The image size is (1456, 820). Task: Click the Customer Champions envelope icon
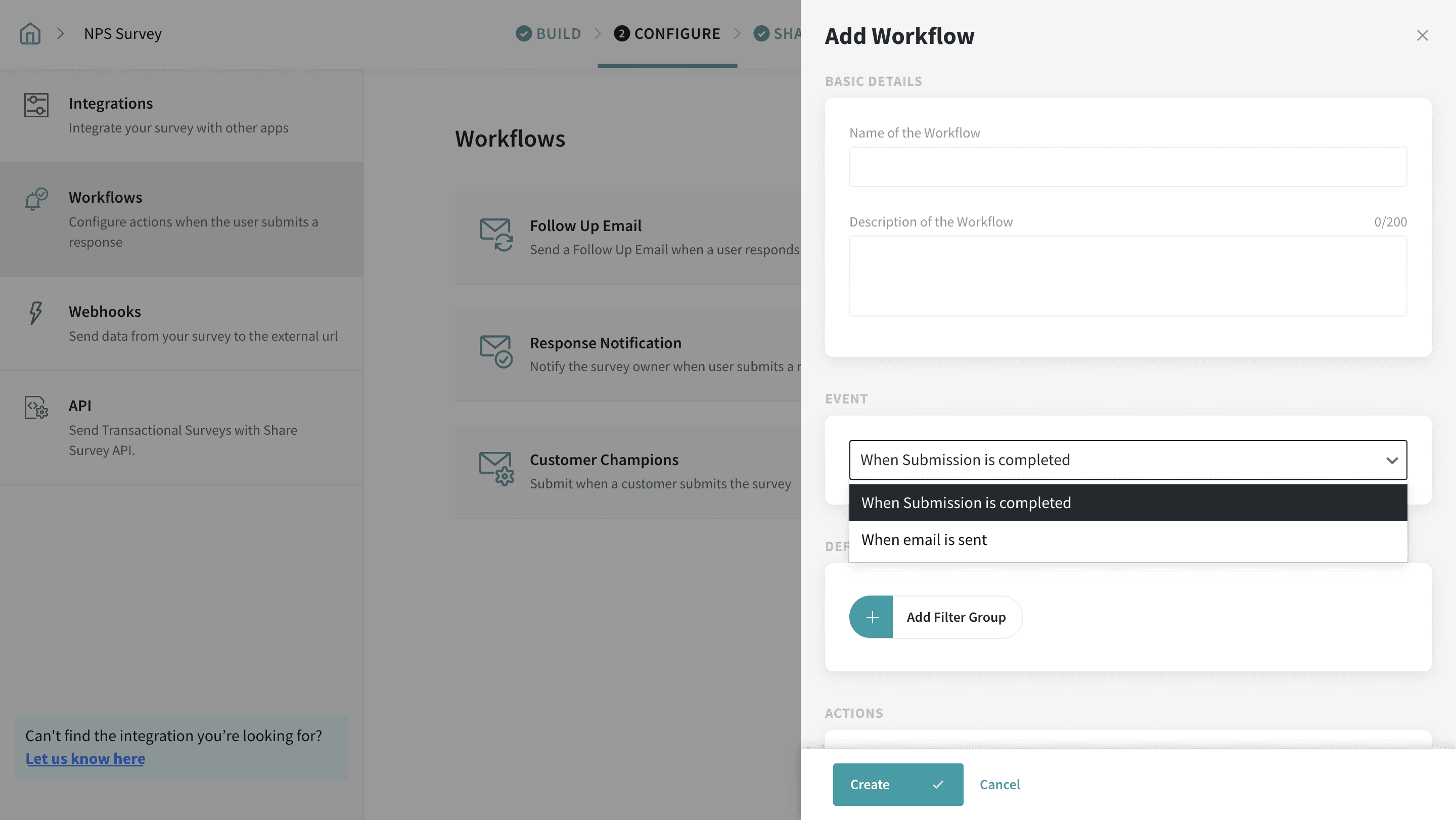pos(495,469)
